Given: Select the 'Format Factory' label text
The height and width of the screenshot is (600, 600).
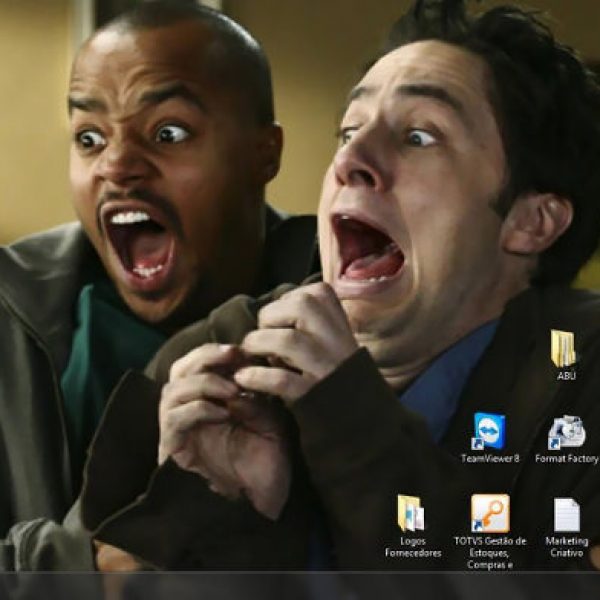Looking at the screenshot, I should click(x=566, y=458).
